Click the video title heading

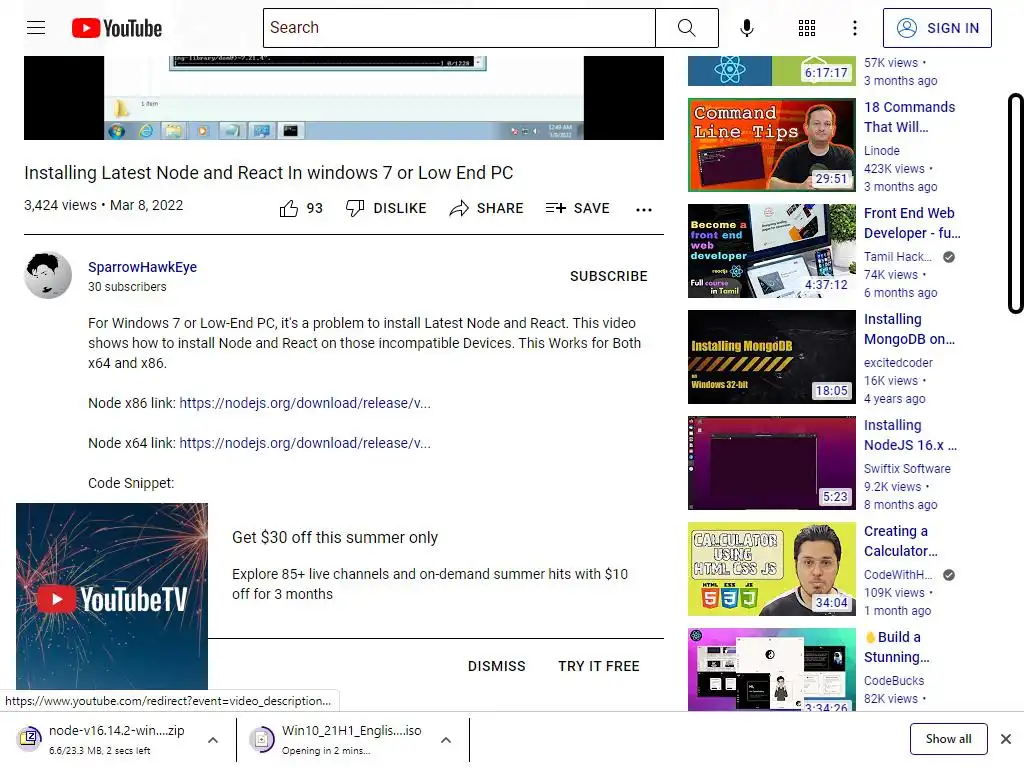tap(268, 173)
